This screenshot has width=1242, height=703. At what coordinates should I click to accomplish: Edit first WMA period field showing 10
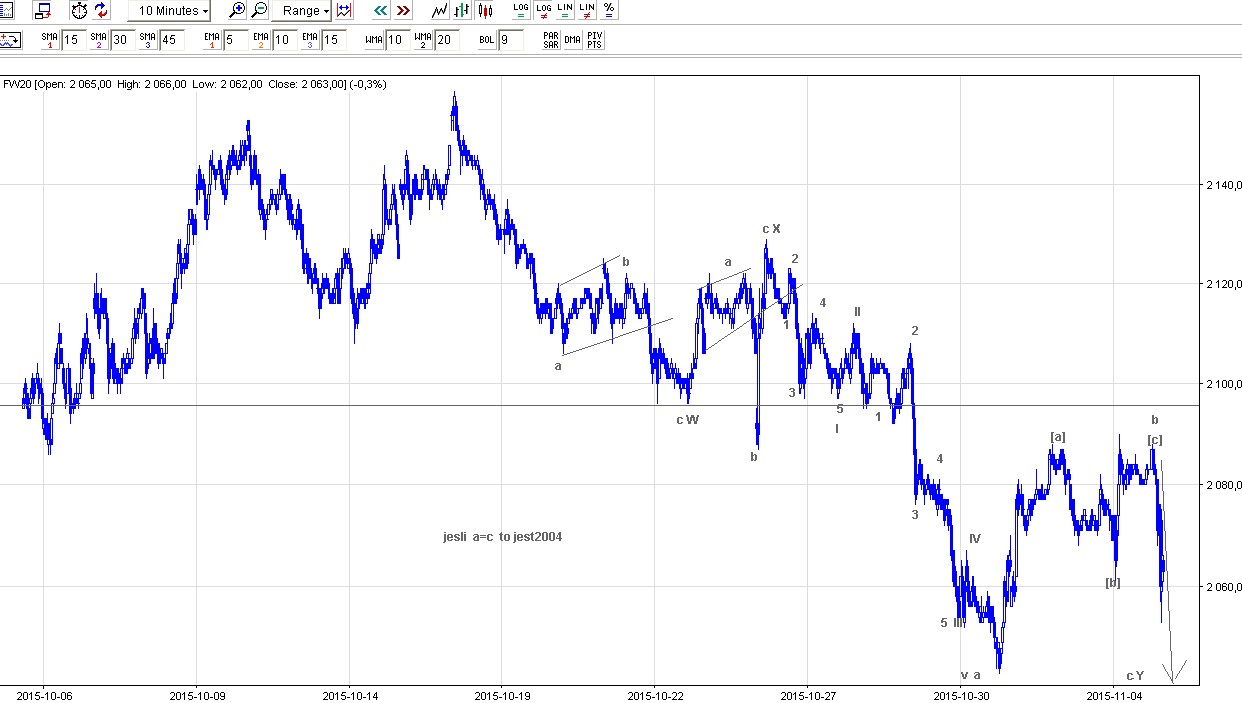coord(397,40)
